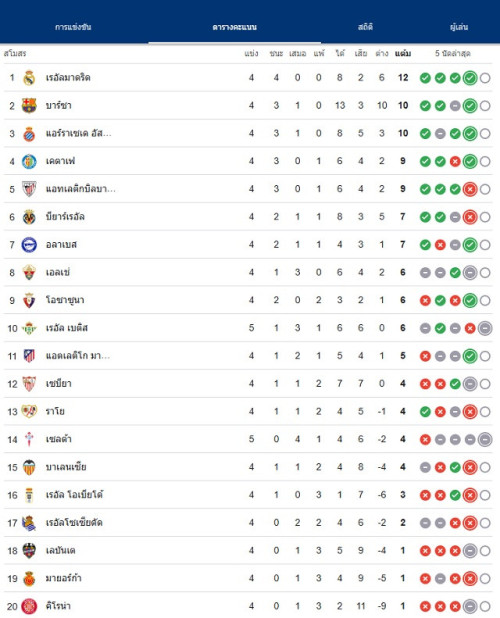The image size is (500, 618).
Task: Open the โอซาซูน่า team name link
Action: tap(65, 300)
